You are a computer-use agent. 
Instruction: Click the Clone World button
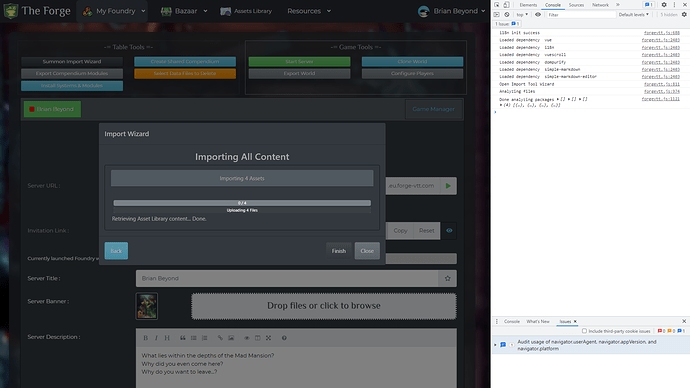pos(412,62)
